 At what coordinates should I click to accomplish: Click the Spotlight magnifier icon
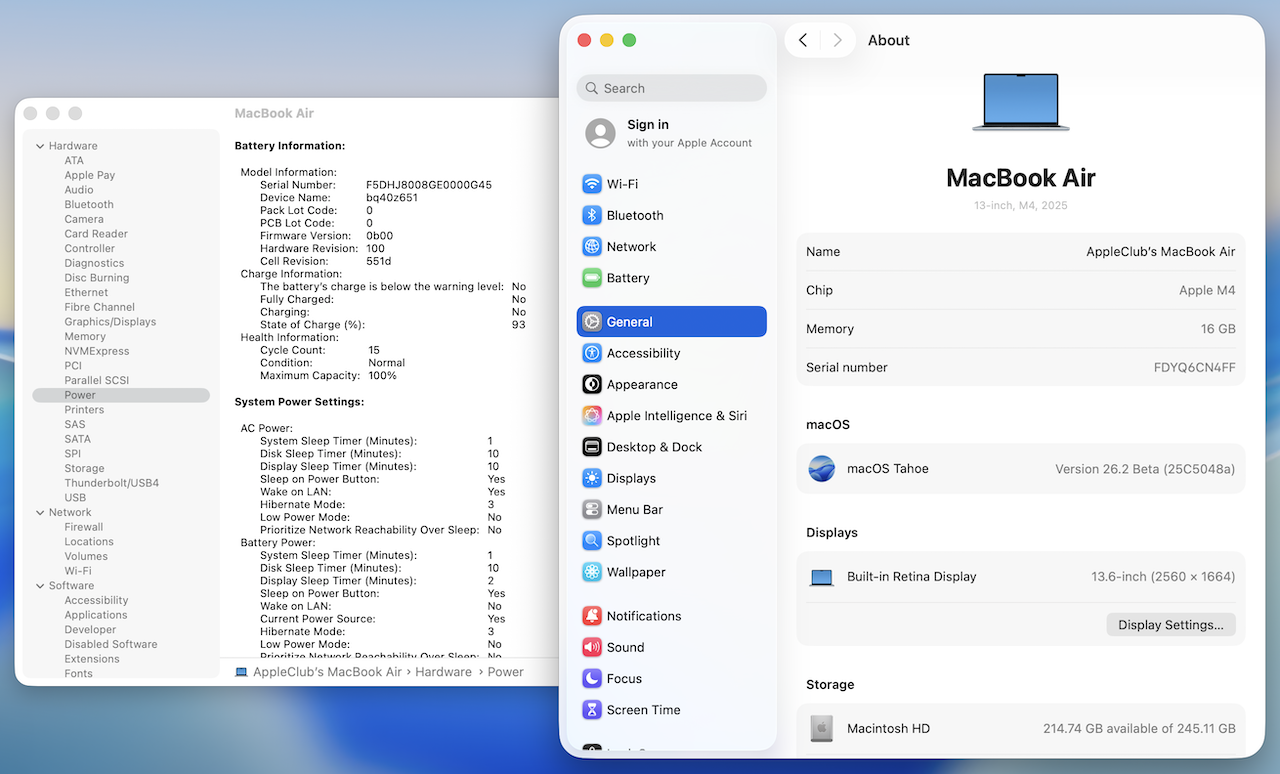592,541
